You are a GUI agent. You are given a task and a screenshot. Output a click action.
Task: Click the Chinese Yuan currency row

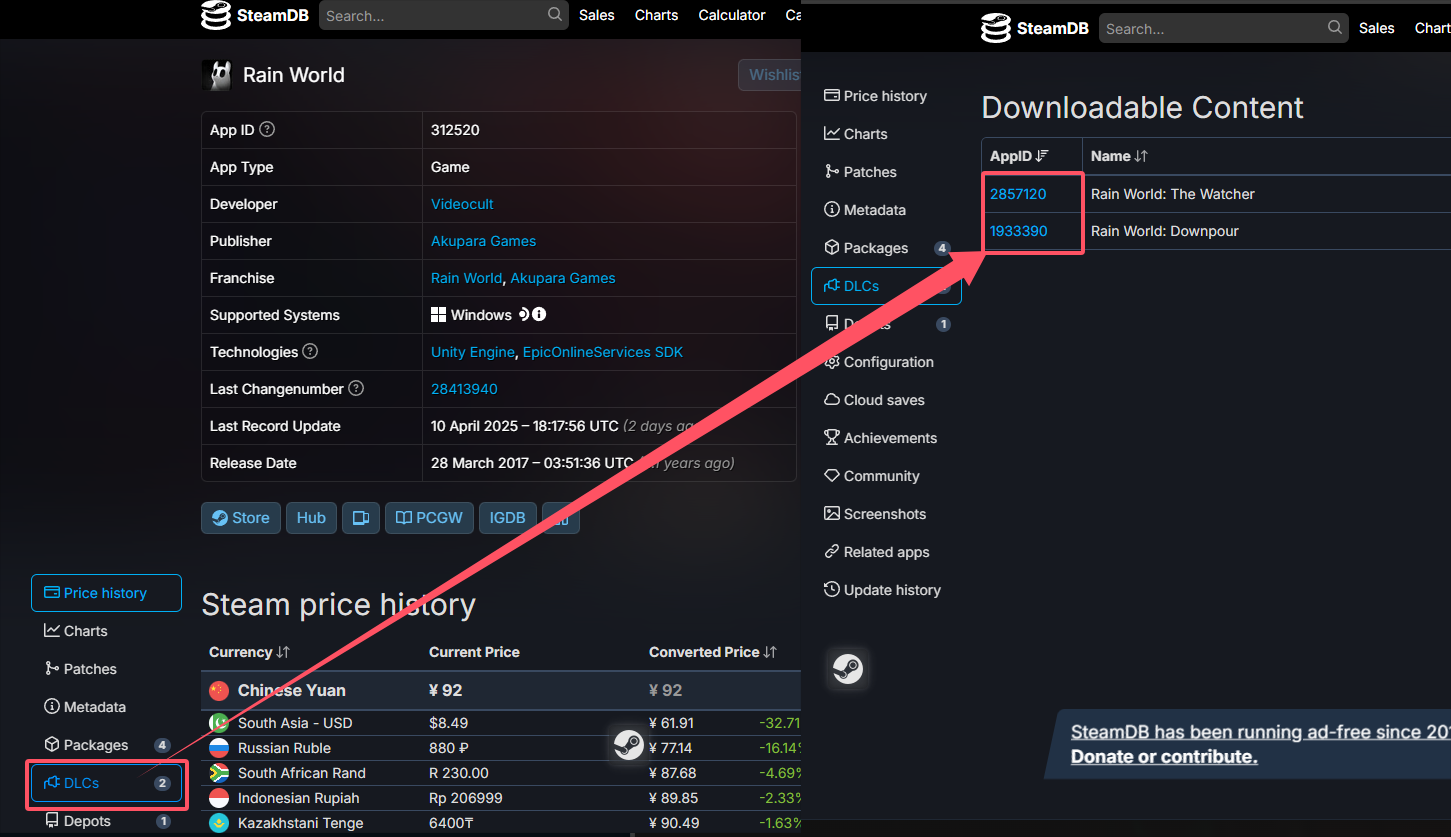tap(501, 690)
